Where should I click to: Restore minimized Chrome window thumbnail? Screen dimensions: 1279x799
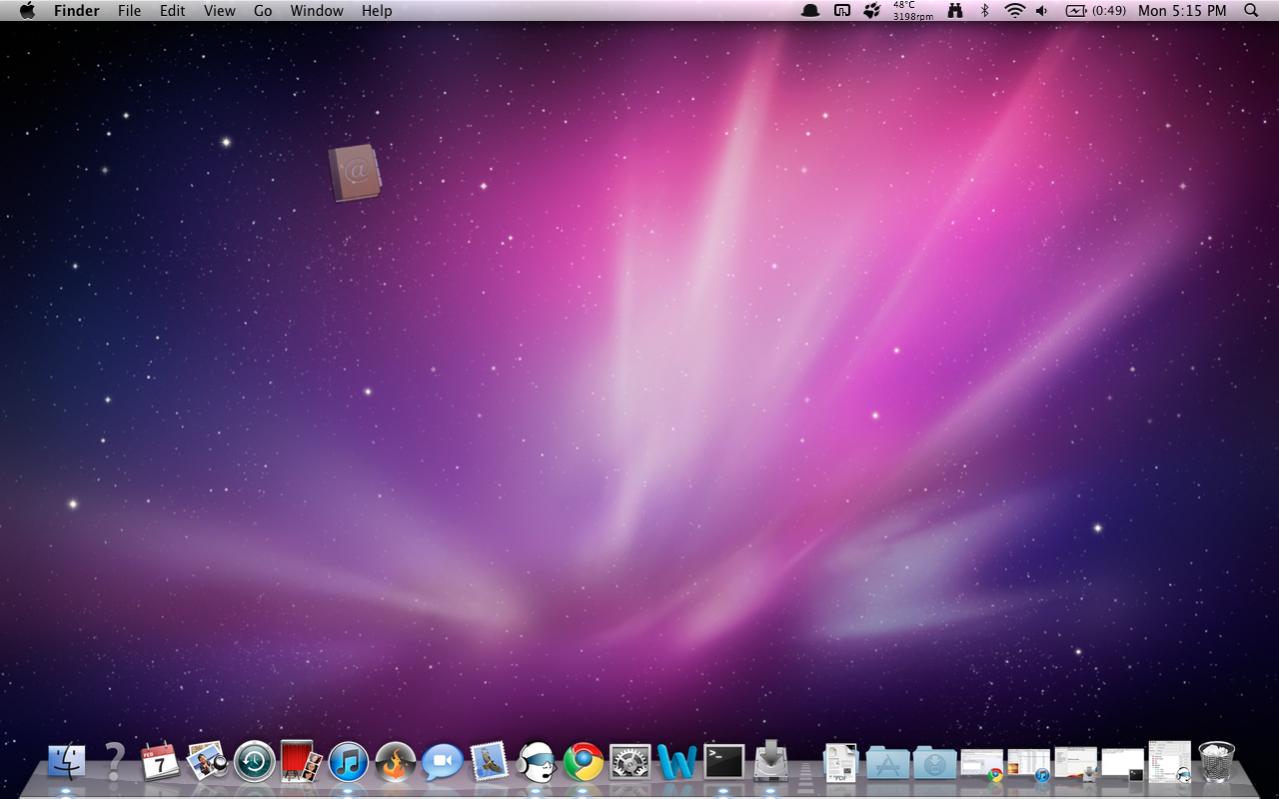click(982, 764)
